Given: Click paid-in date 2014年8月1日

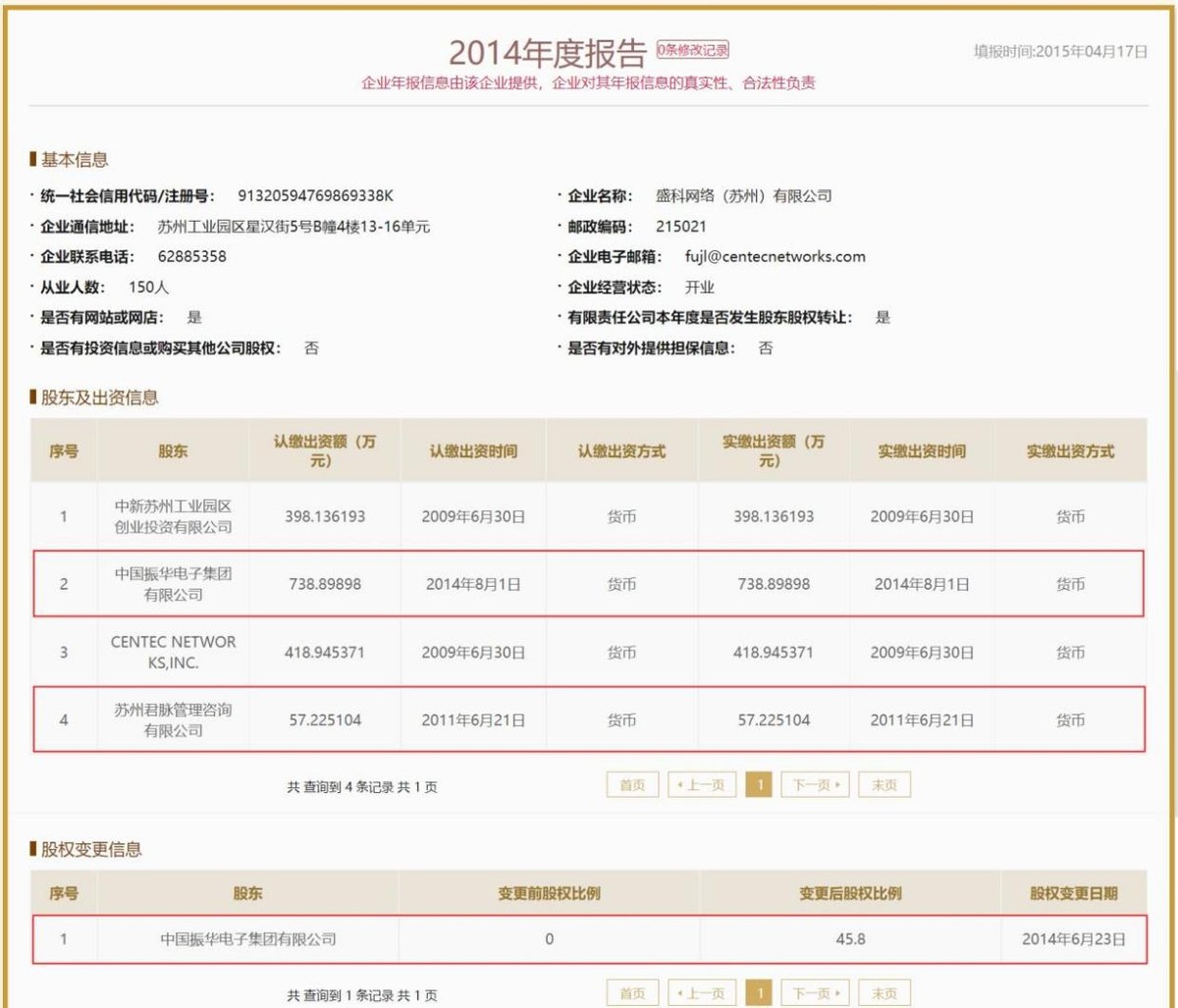Looking at the screenshot, I should (921, 584).
